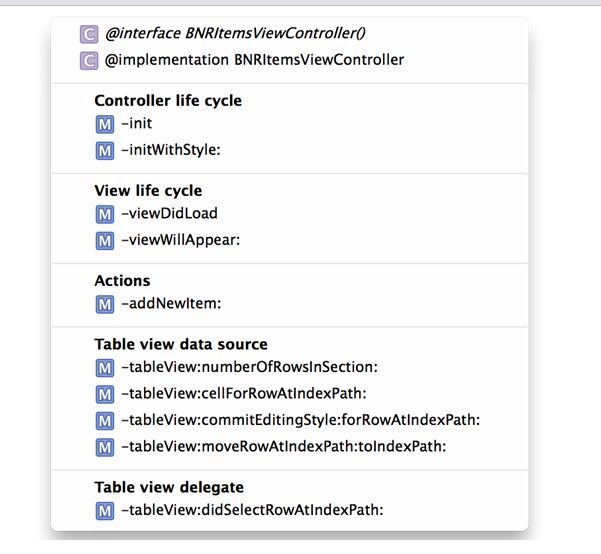The width and height of the screenshot is (601, 554).
Task: Select the -init method entry
Action: tap(136, 123)
